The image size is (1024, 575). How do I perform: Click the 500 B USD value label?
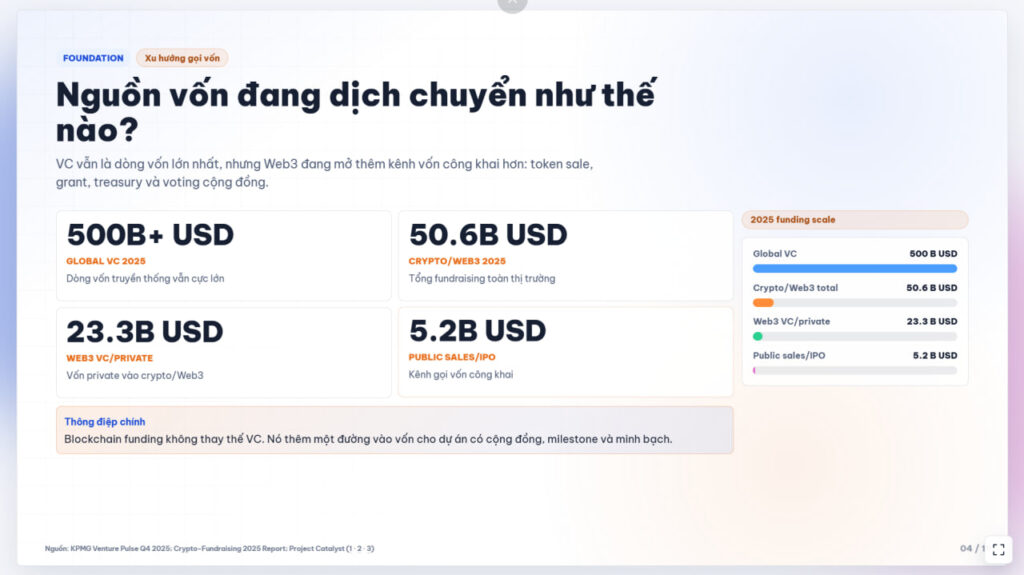tap(933, 254)
